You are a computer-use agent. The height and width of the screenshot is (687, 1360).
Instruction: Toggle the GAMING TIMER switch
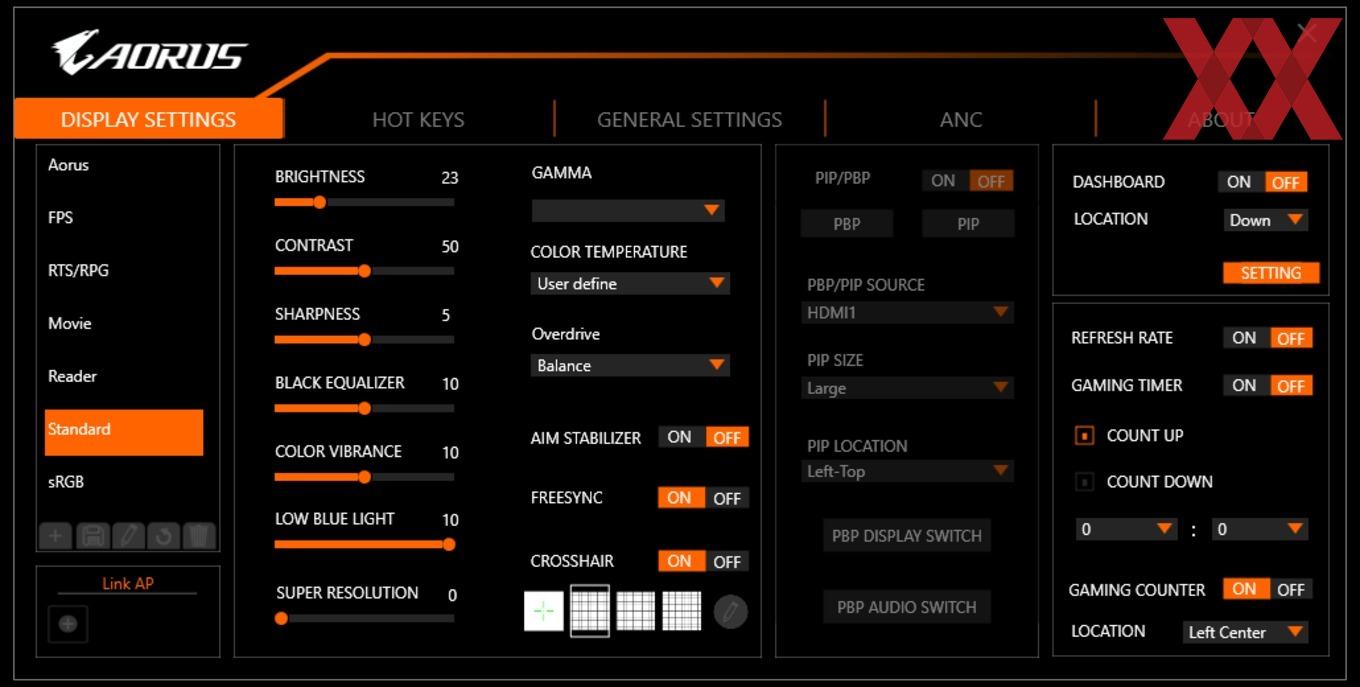[x=1268, y=385]
